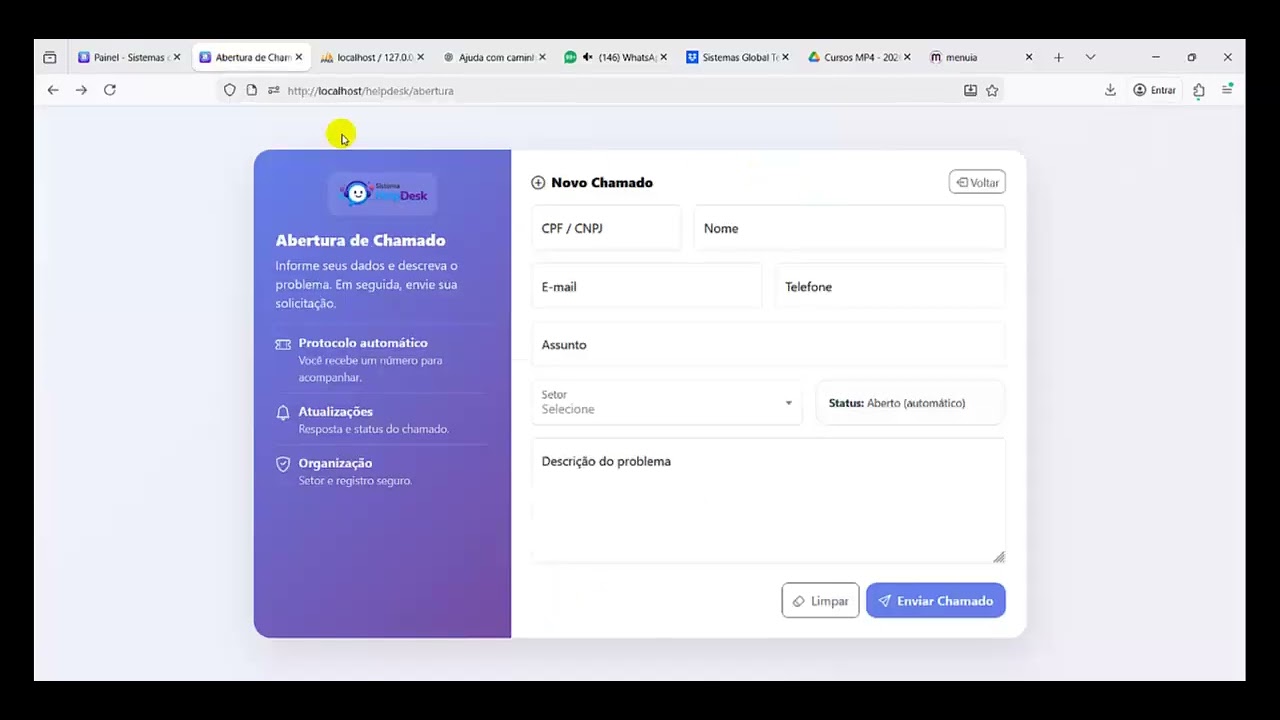
Task: Focus the Nome input field
Action: coord(849,228)
